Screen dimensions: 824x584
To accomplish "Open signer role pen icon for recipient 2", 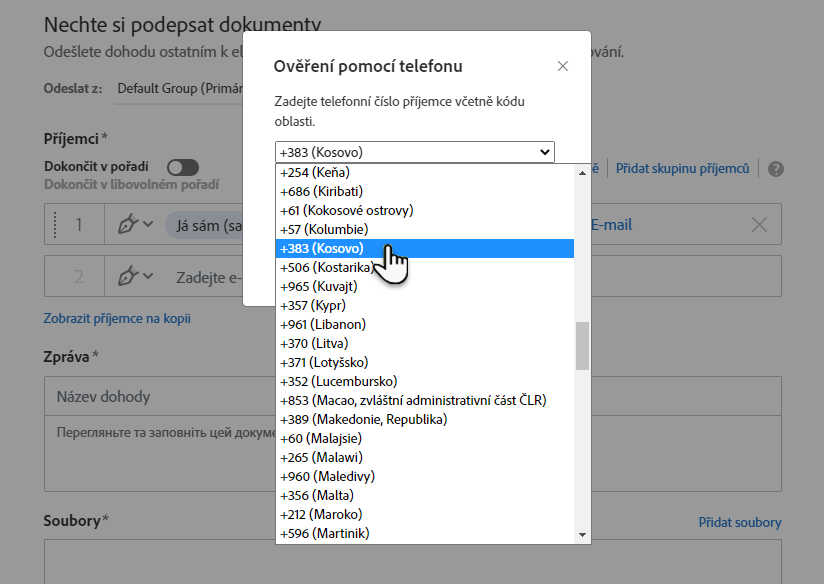I will click(x=134, y=277).
